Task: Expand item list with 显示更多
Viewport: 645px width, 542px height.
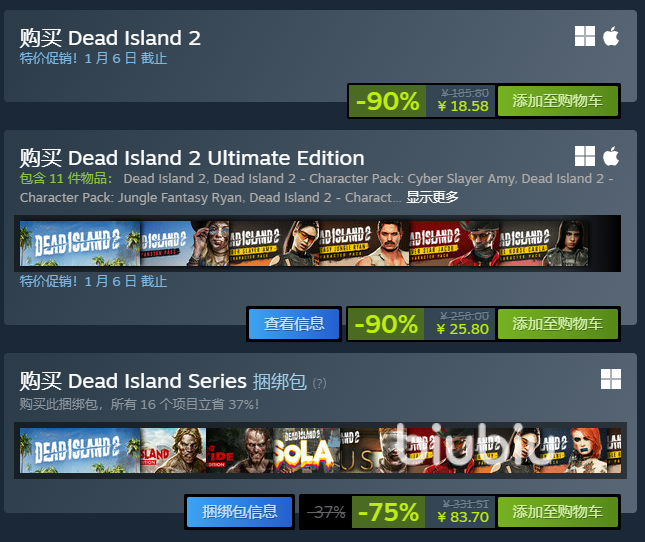Action: pos(432,197)
